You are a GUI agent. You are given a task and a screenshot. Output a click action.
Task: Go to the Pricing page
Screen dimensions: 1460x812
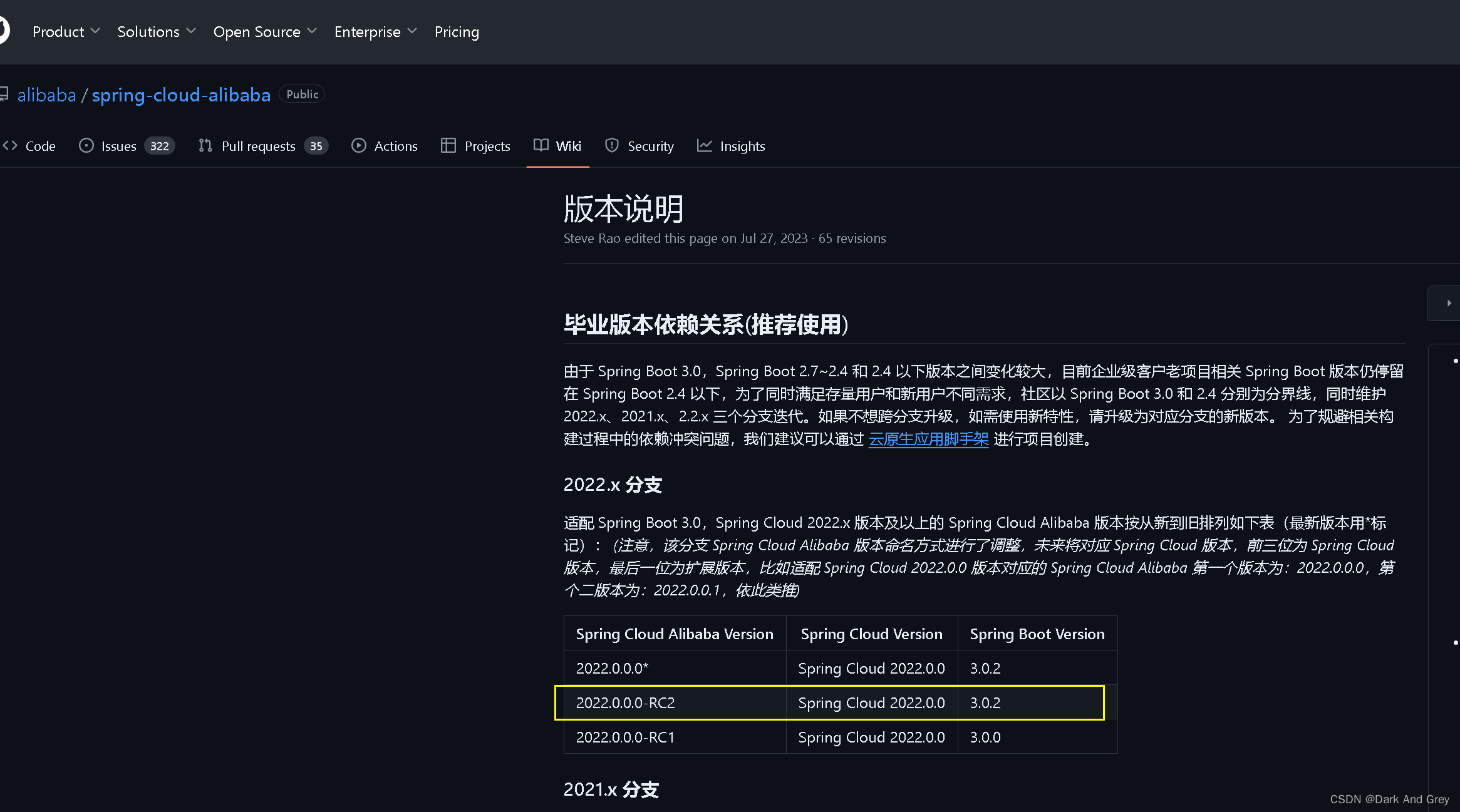point(457,31)
